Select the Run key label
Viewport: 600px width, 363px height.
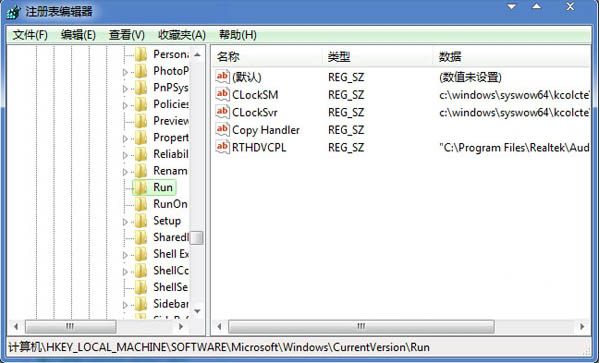click(163, 187)
